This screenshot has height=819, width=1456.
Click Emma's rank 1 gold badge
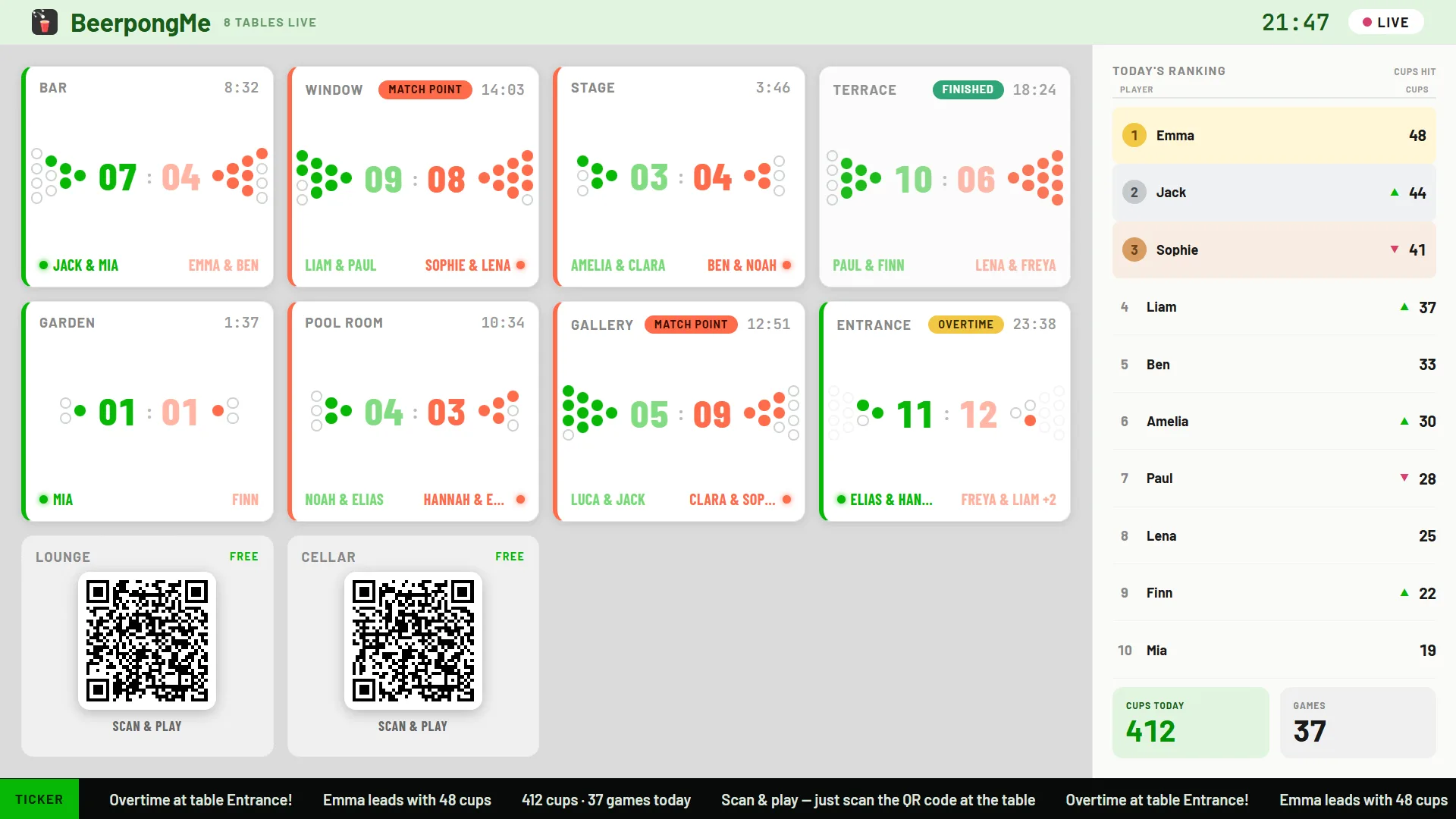pyautogui.click(x=1134, y=135)
